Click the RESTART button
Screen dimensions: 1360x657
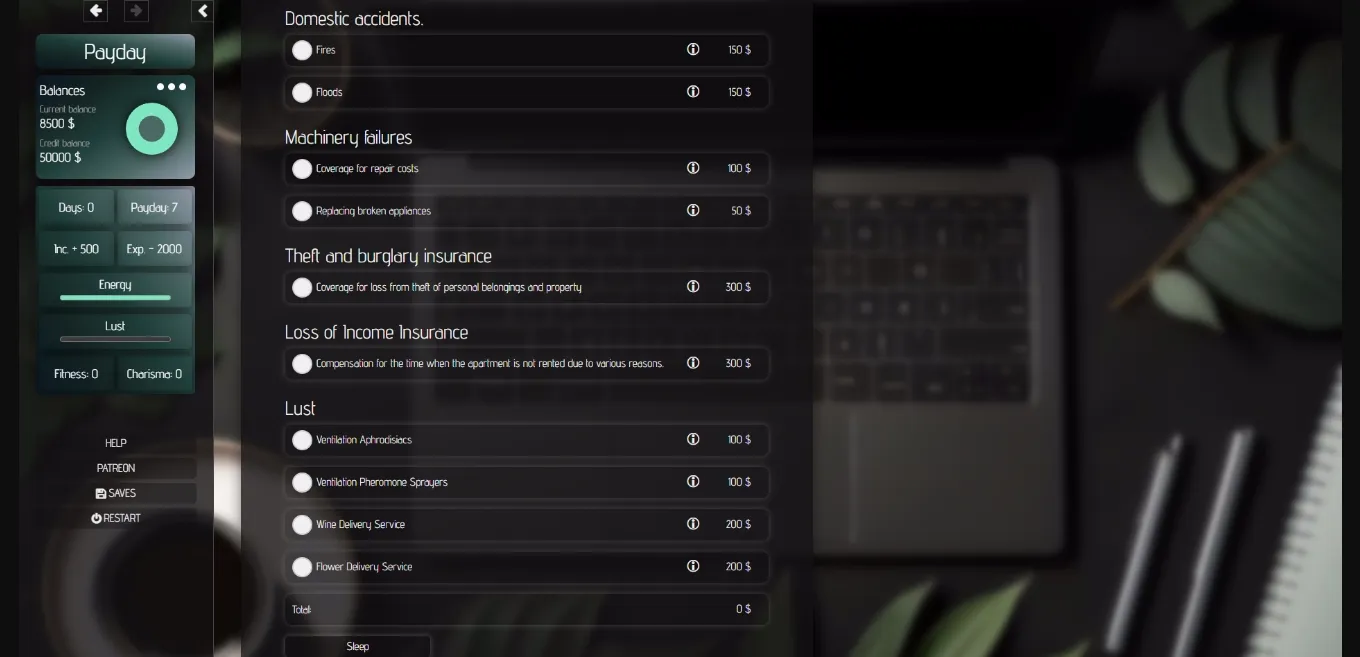116,518
